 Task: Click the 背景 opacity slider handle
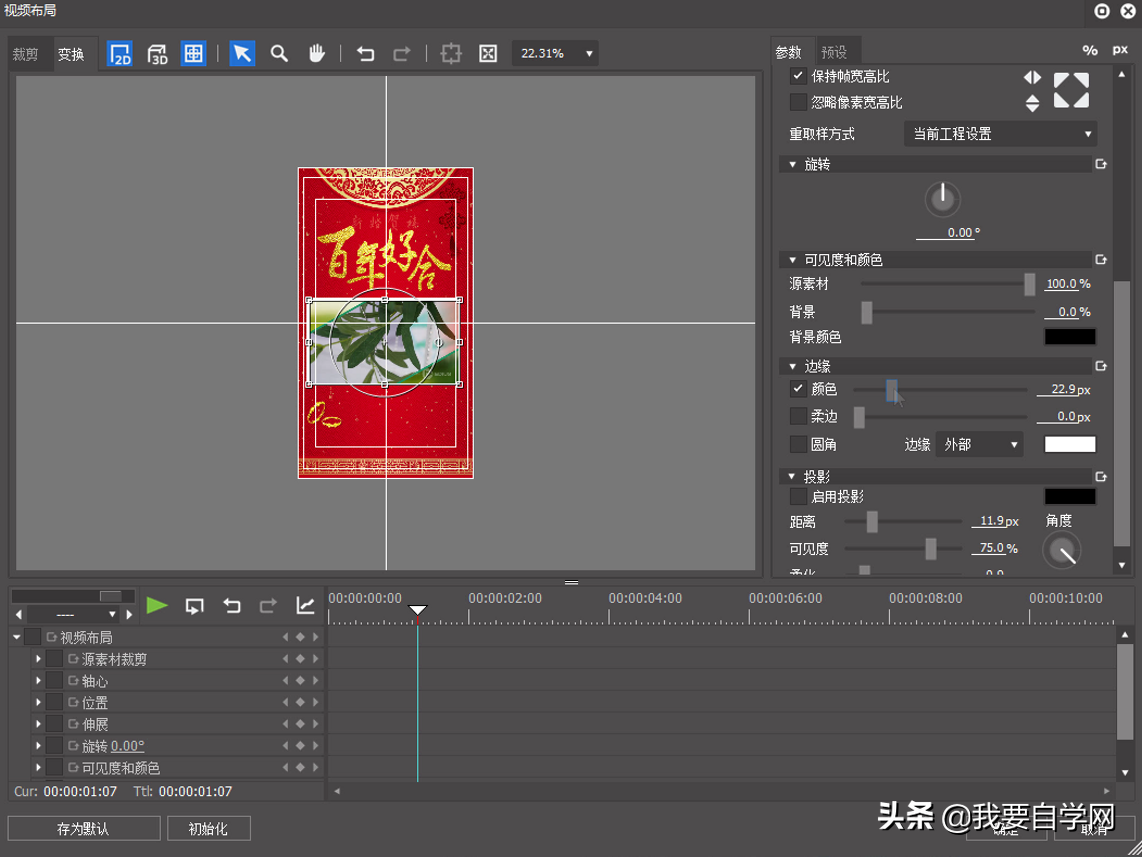tap(867, 312)
